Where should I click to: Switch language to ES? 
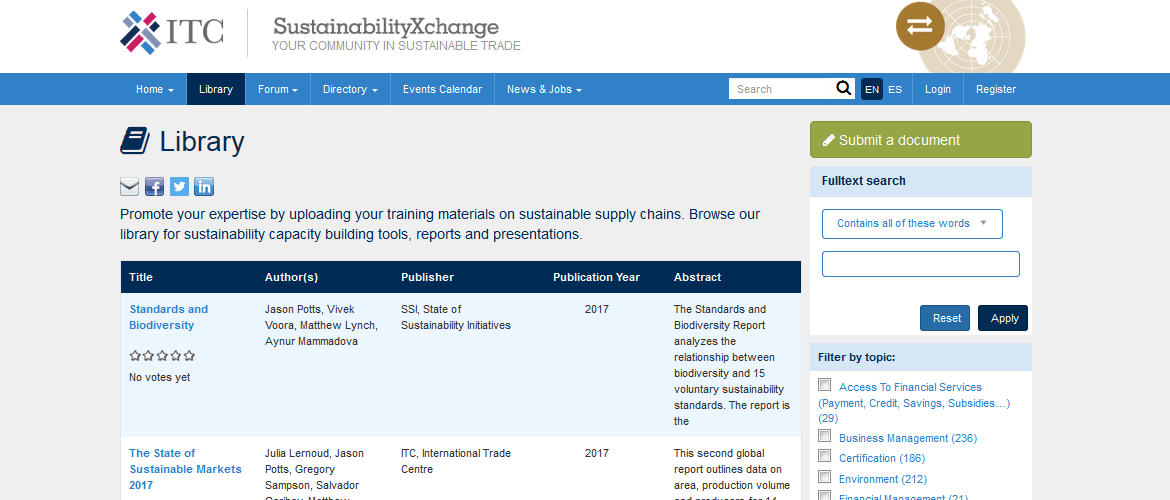point(895,89)
